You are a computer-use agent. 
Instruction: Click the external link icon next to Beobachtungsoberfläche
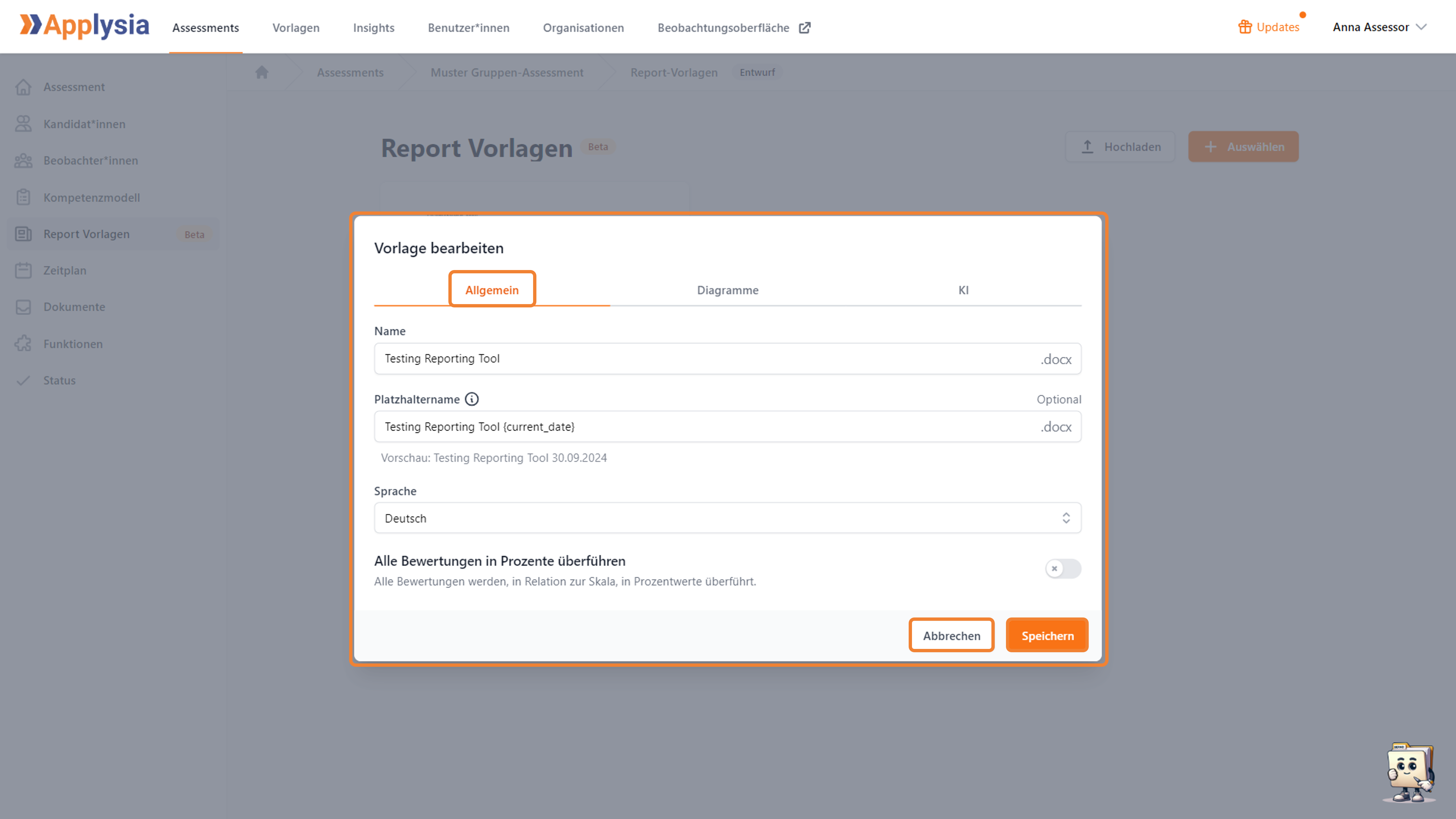(805, 28)
